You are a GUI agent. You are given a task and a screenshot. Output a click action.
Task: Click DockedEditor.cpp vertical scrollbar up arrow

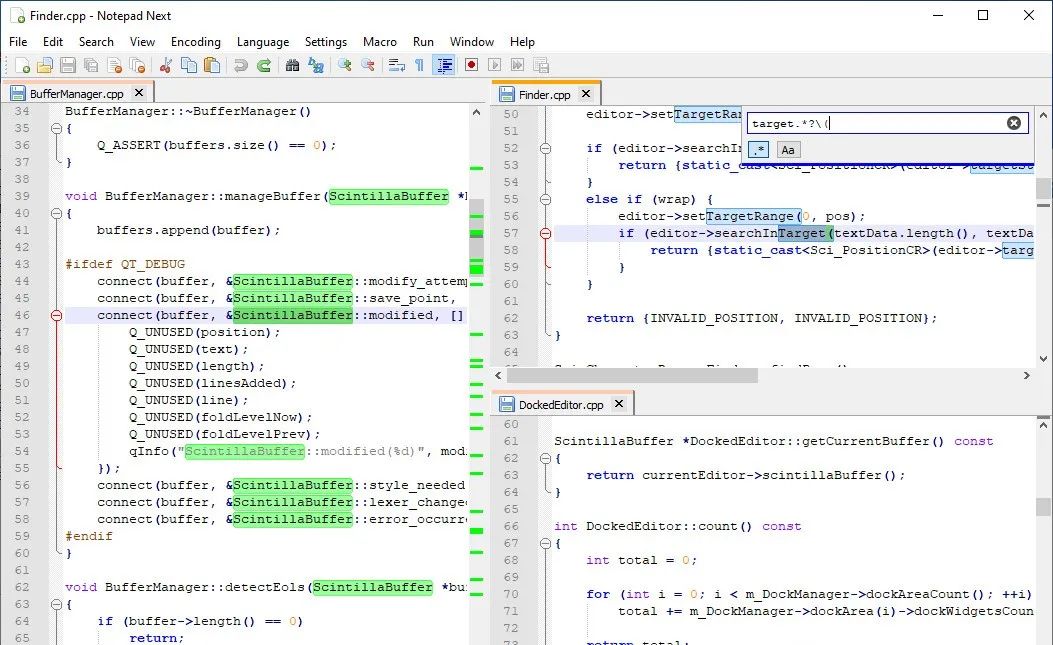pos(1044,425)
